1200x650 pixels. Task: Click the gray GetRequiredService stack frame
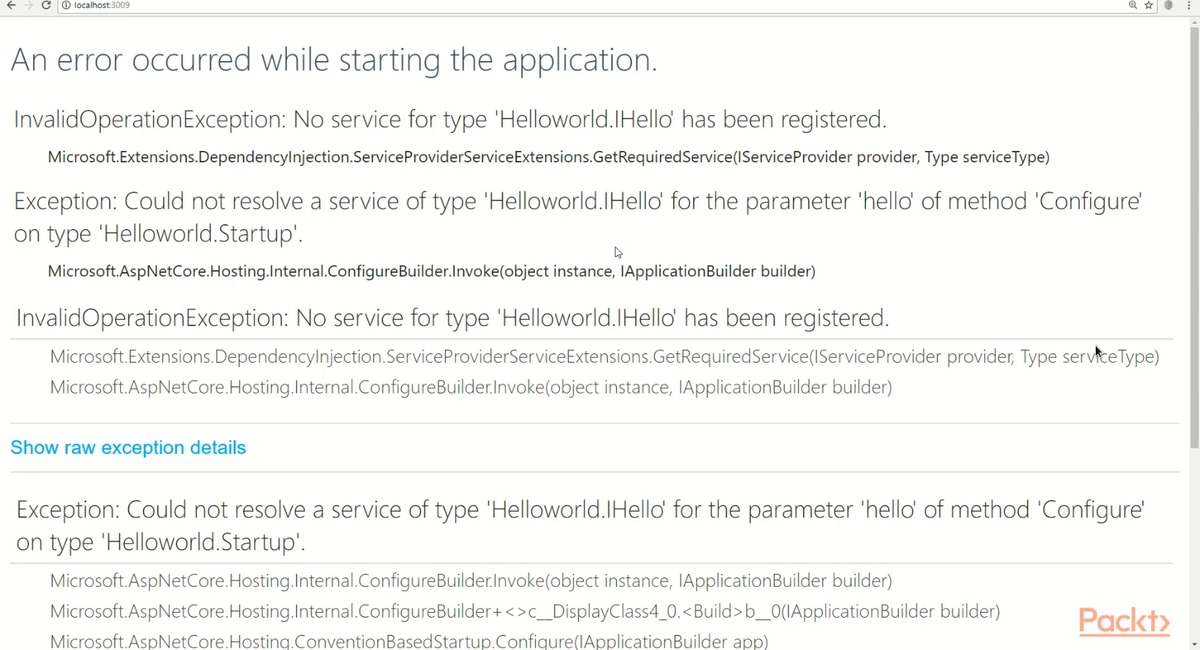[x=604, y=357]
